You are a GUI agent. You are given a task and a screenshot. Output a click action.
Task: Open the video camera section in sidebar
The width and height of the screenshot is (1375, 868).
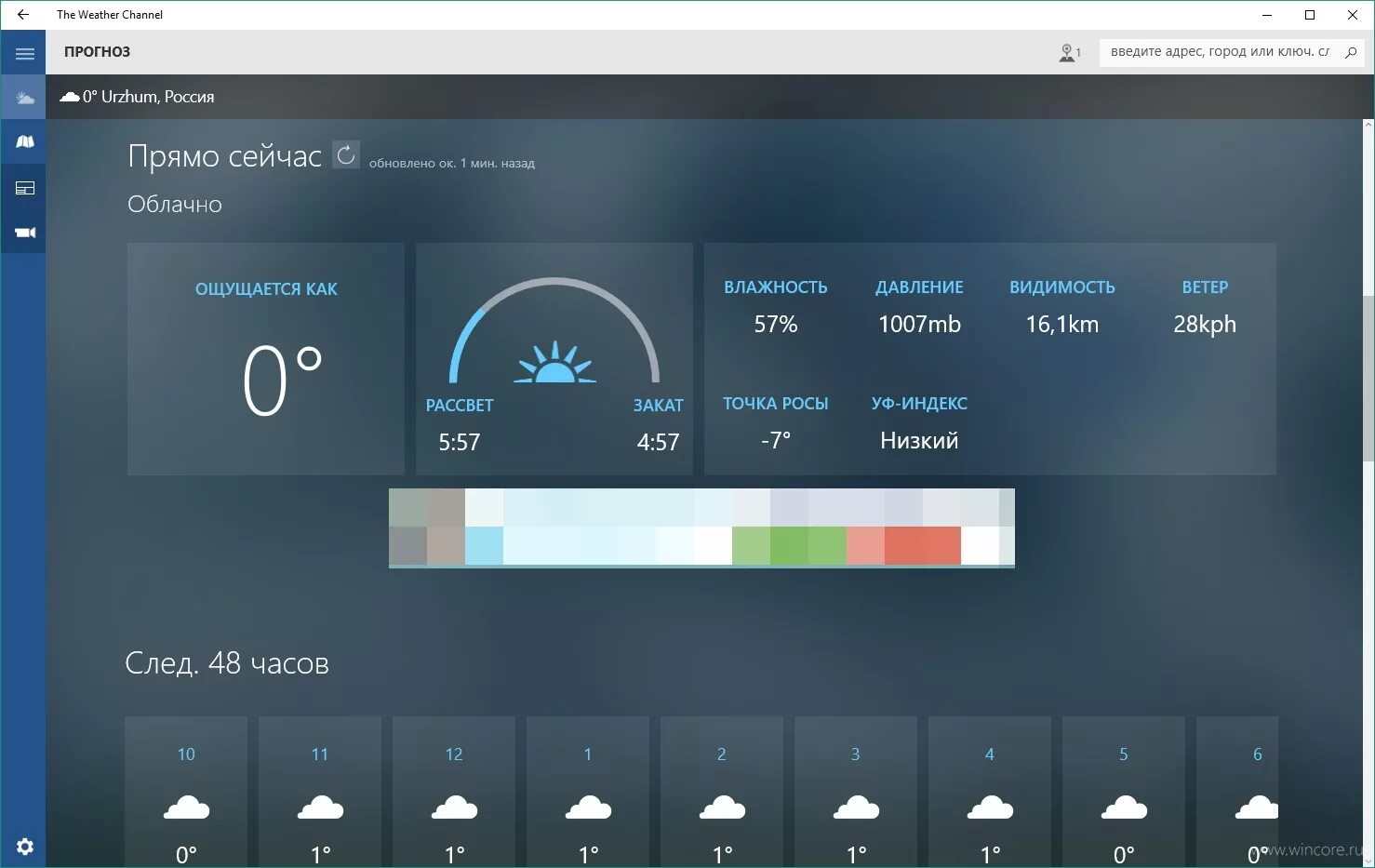[24, 233]
